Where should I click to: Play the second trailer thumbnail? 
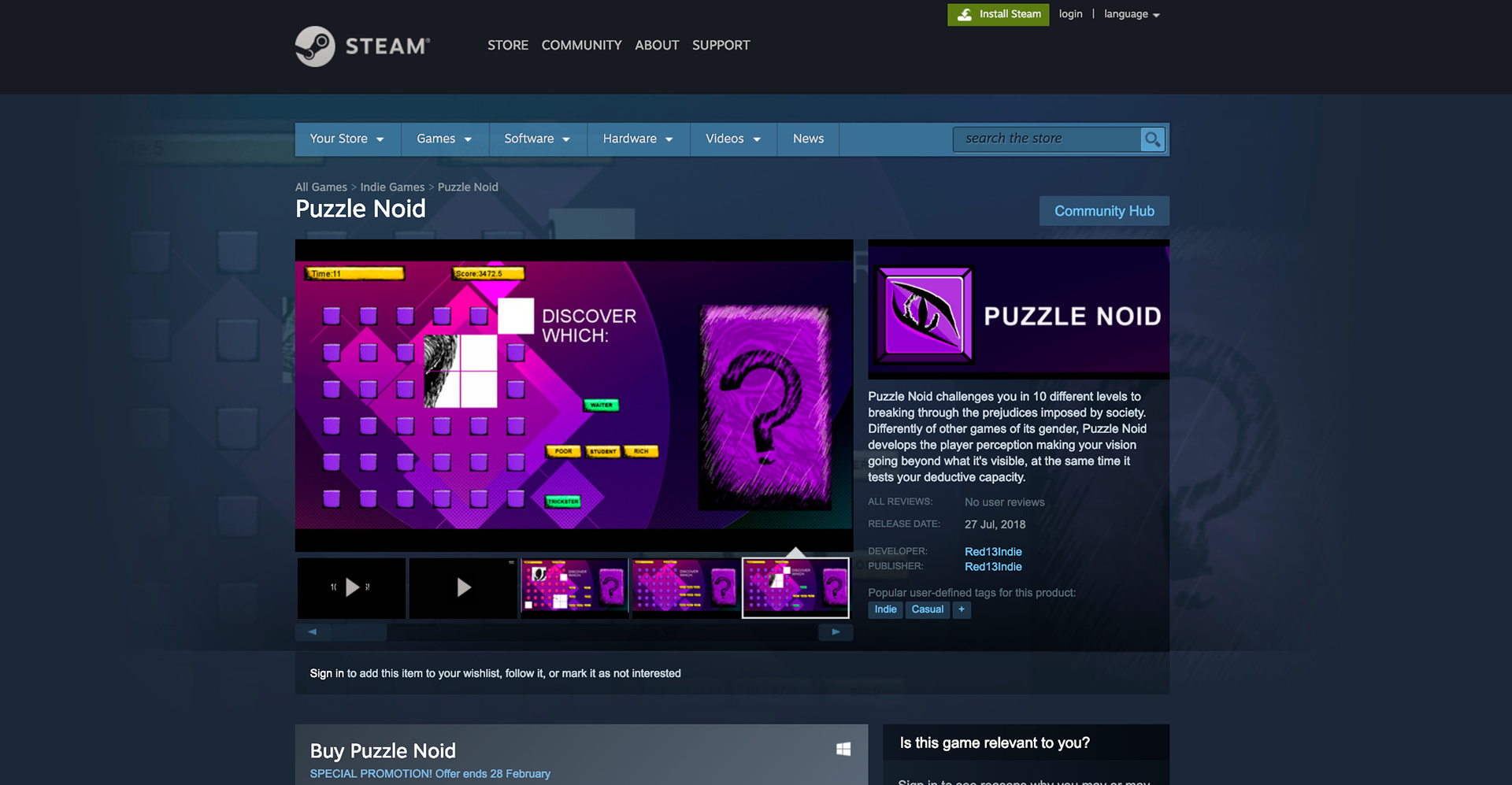463,587
